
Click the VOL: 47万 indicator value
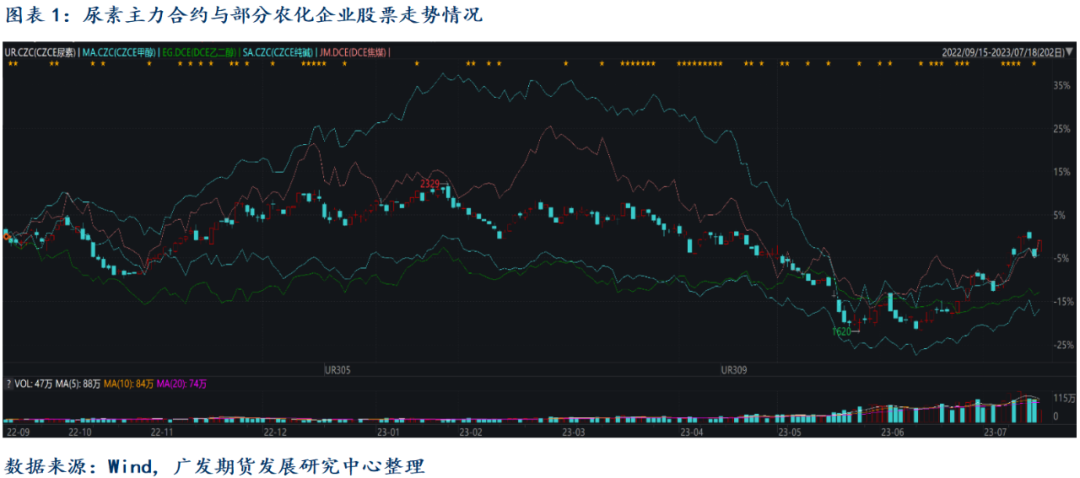point(34,384)
